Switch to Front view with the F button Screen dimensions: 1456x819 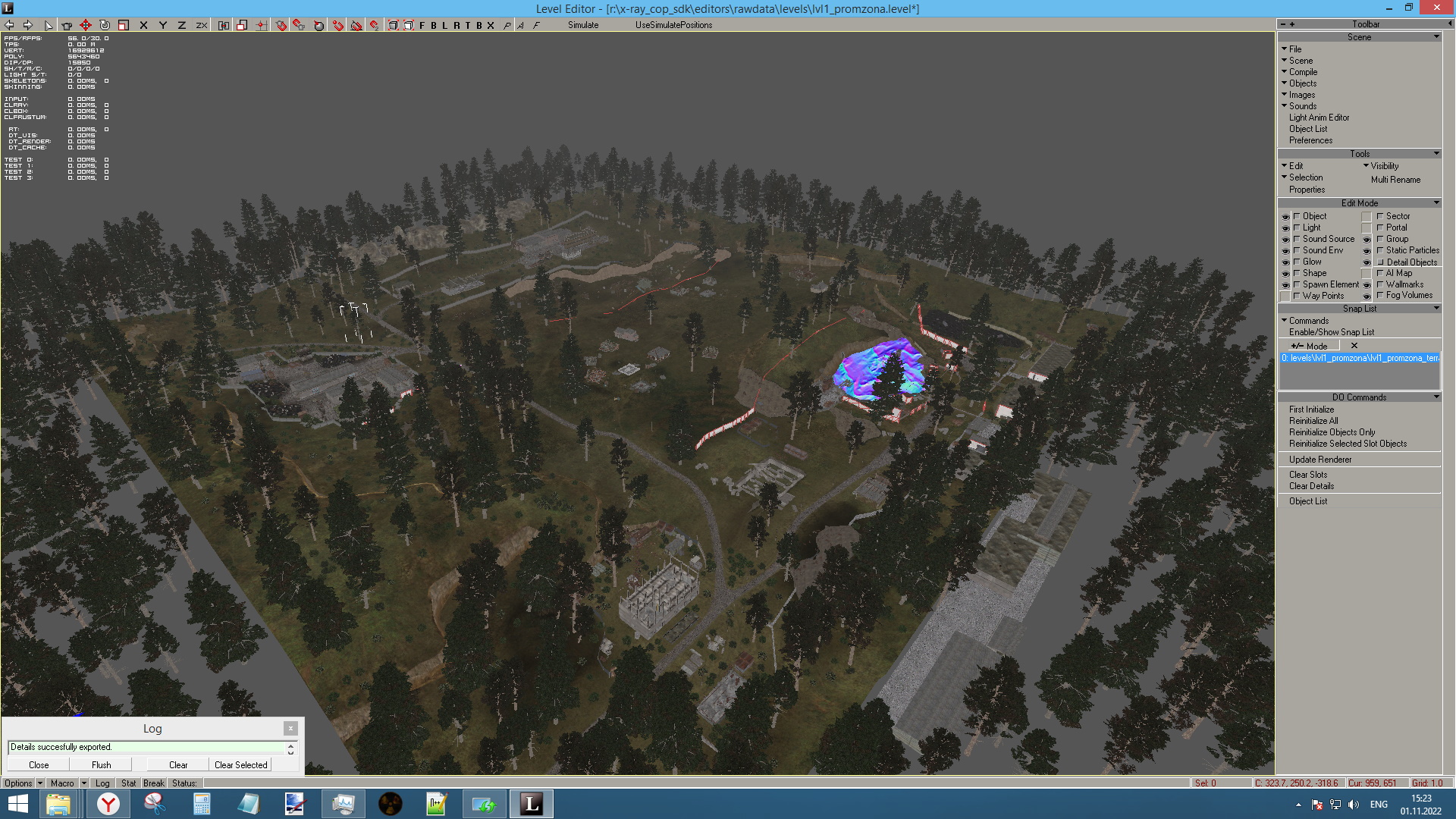422,25
